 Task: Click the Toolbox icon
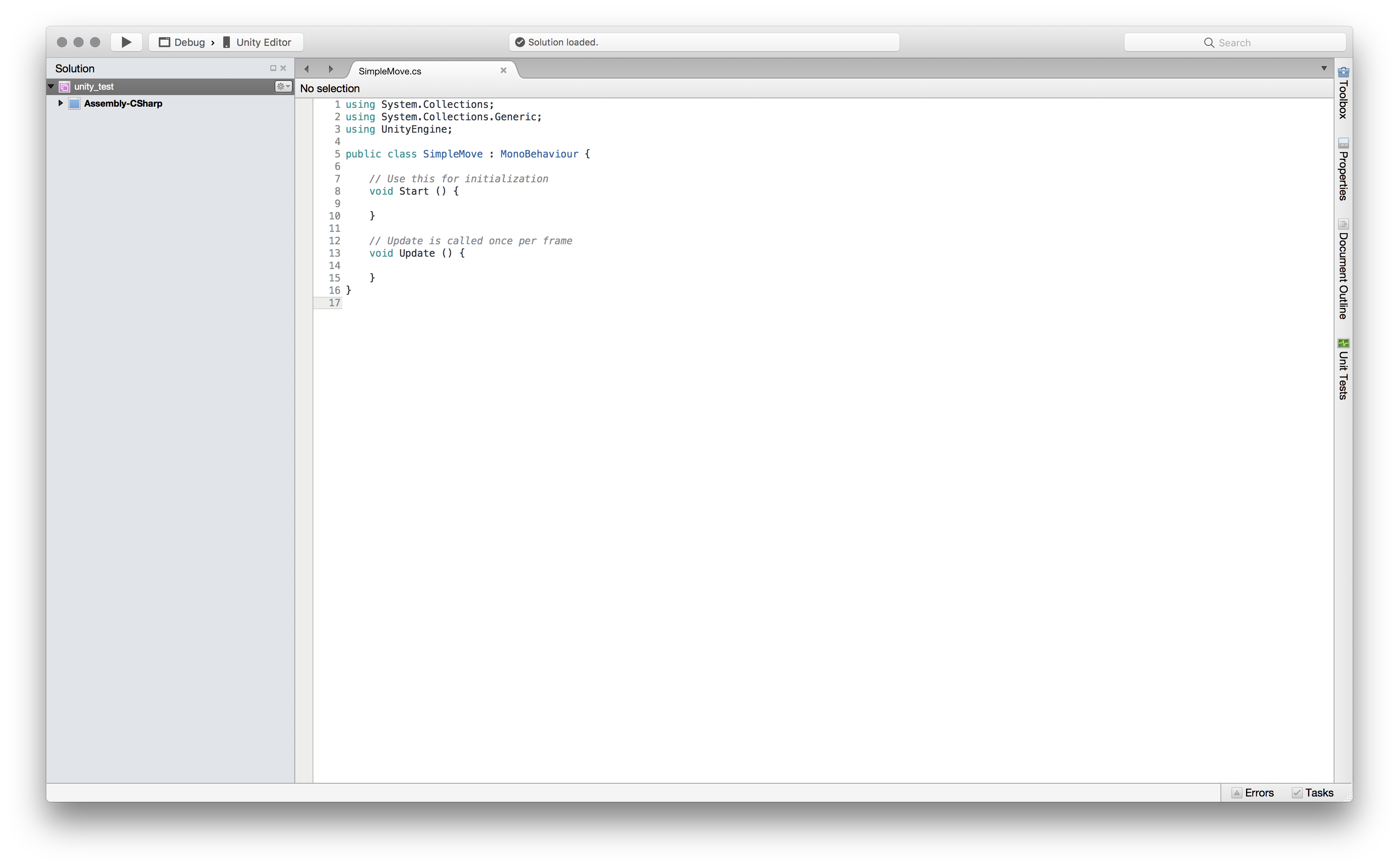[x=1343, y=72]
